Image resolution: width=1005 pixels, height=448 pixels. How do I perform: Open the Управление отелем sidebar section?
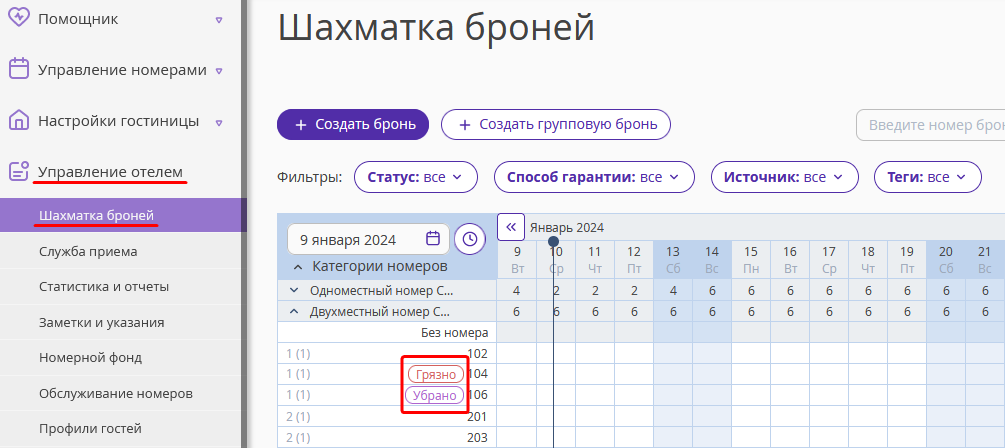(x=110, y=172)
